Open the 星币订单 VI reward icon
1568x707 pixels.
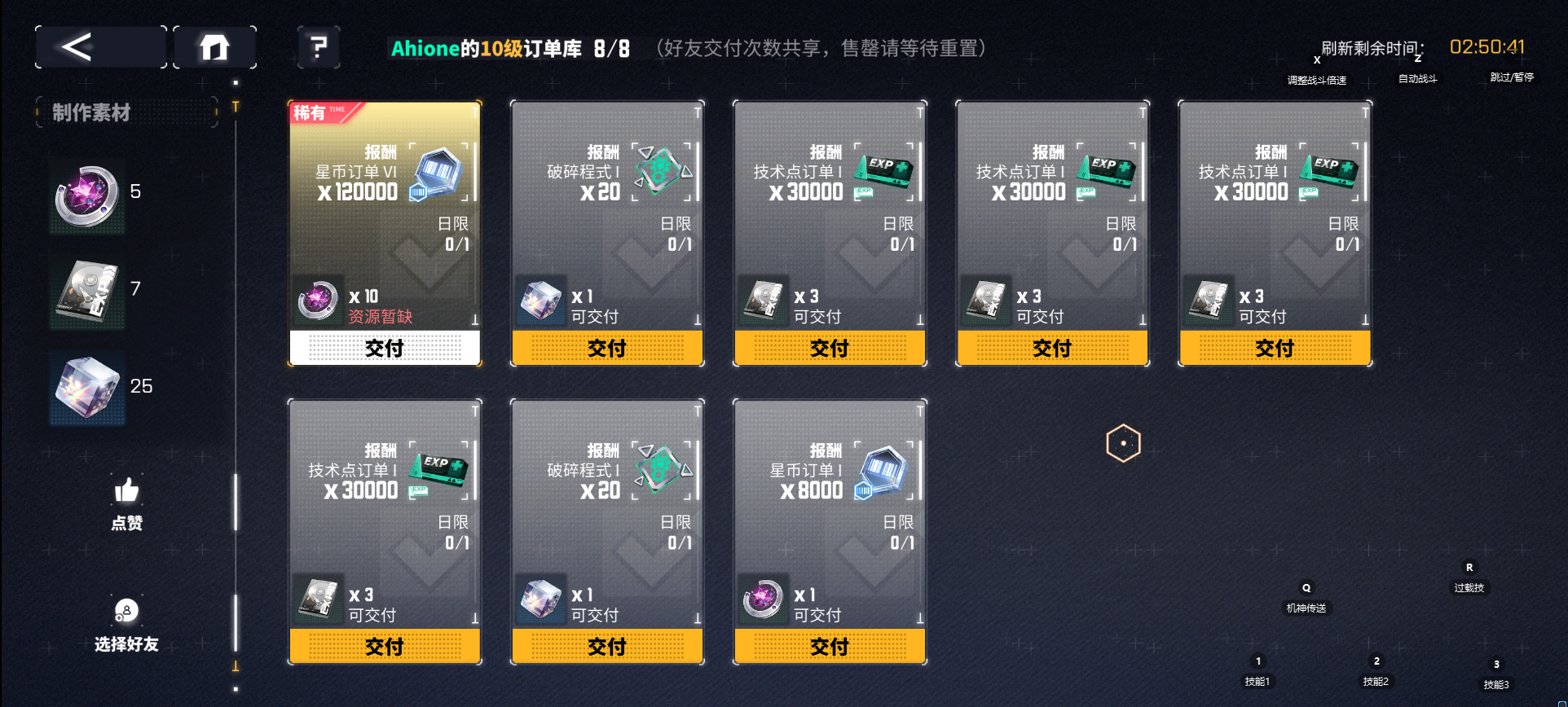(438, 173)
